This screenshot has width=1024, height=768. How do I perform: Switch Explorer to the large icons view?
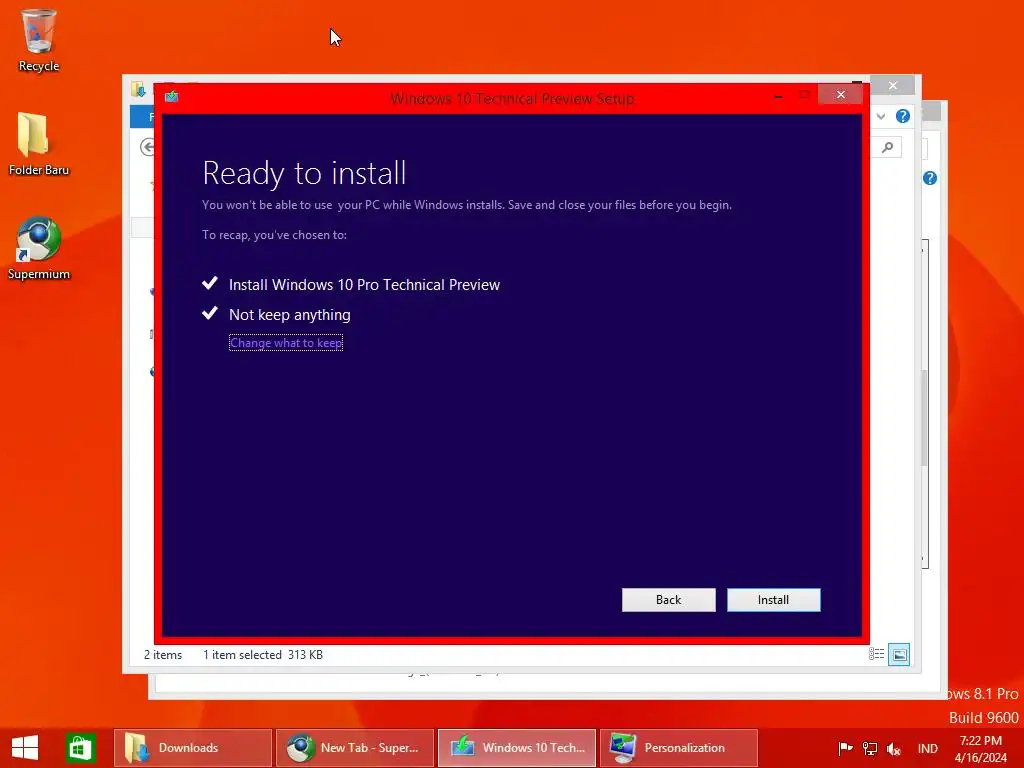click(899, 654)
